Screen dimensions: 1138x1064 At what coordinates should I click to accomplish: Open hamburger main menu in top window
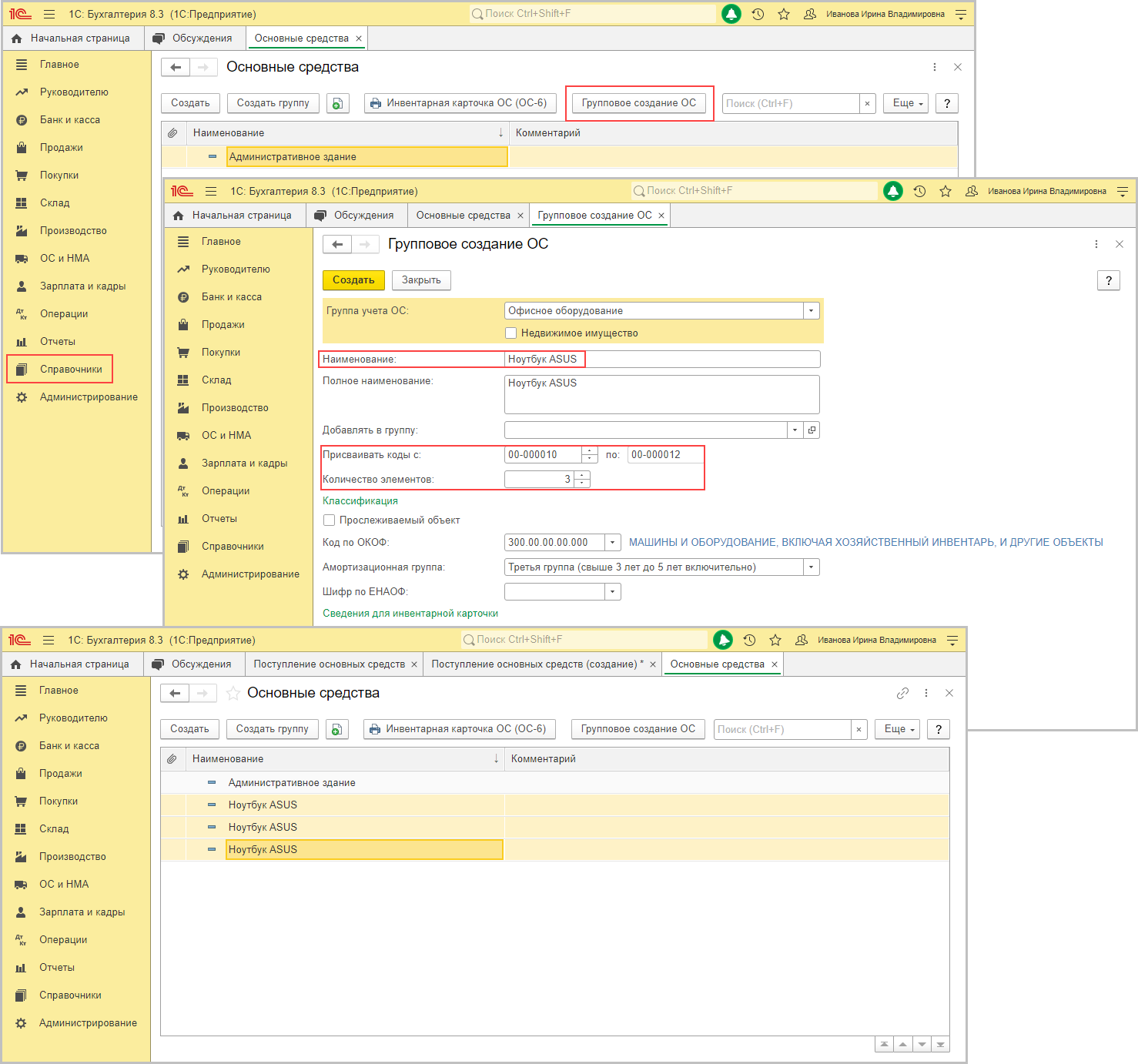point(49,14)
